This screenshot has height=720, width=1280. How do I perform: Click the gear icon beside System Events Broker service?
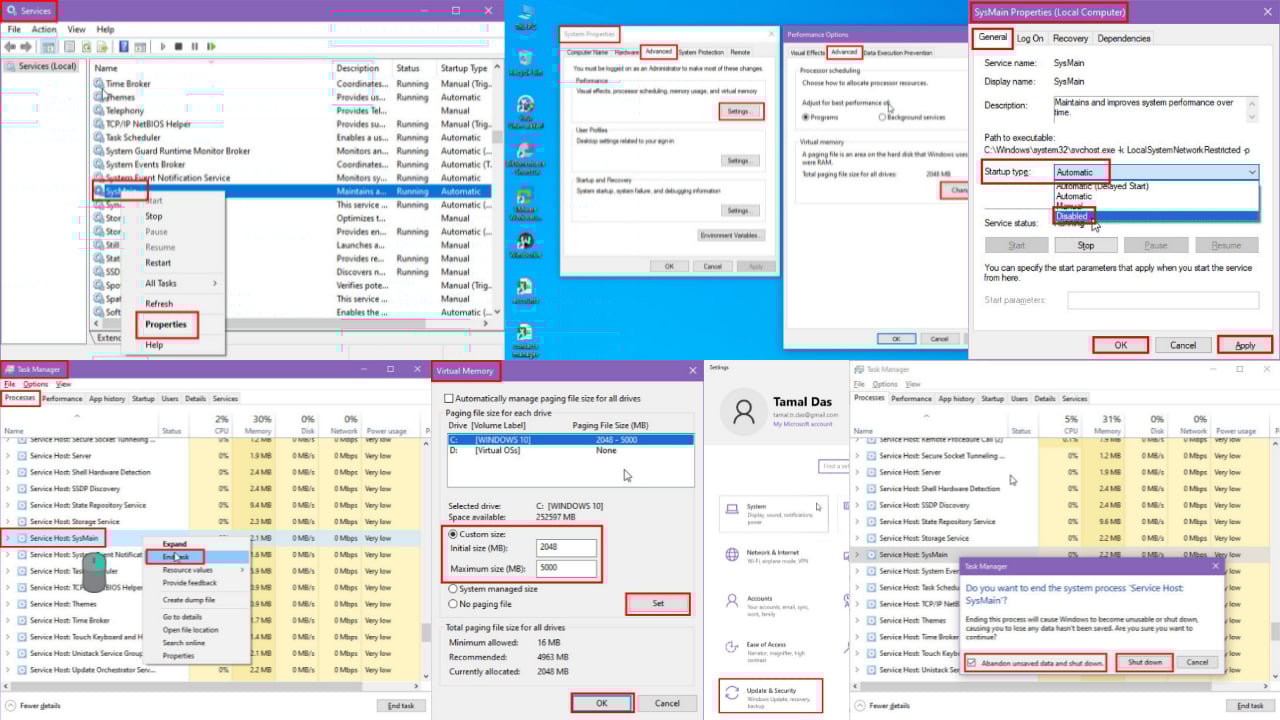click(x=98, y=164)
